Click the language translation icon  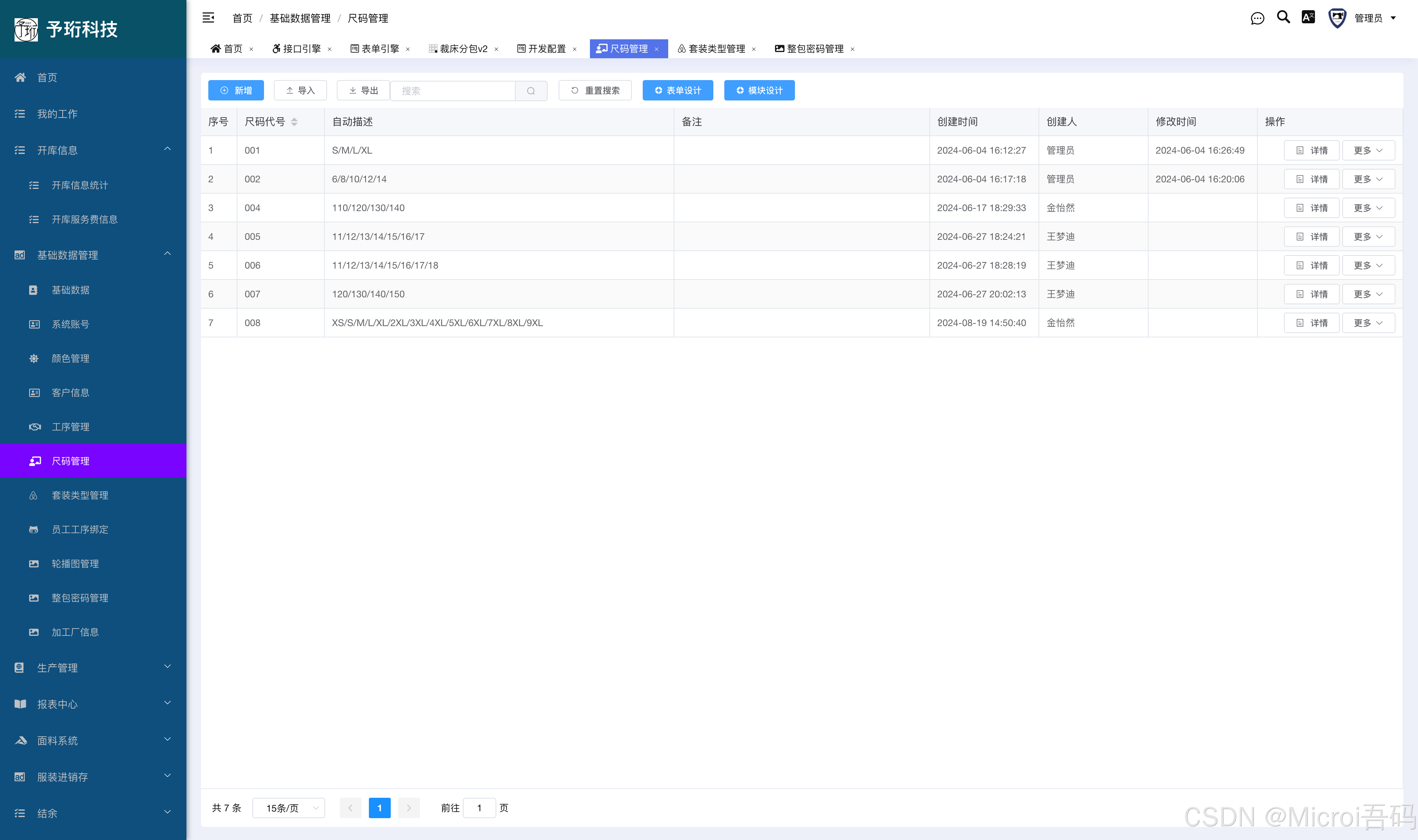(1308, 17)
